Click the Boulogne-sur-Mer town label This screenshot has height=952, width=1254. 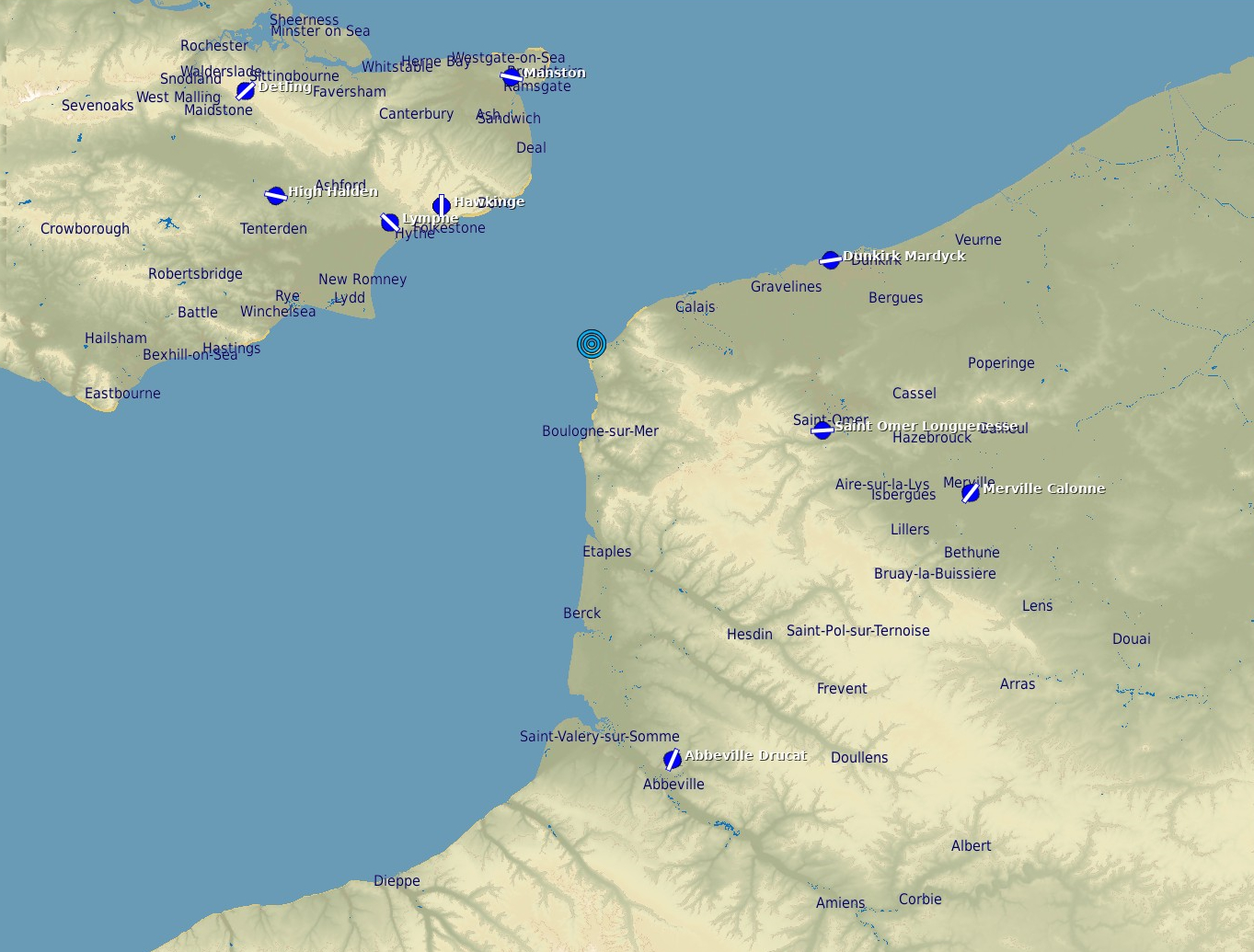[x=600, y=431]
